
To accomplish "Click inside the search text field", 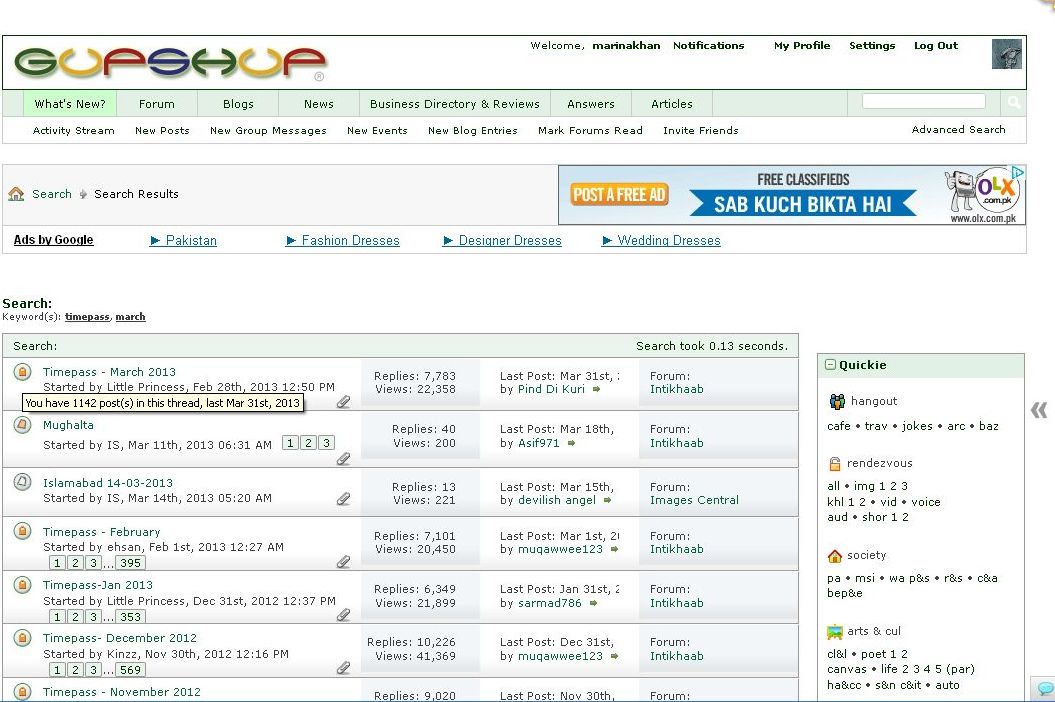I will [x=923, y=102].
